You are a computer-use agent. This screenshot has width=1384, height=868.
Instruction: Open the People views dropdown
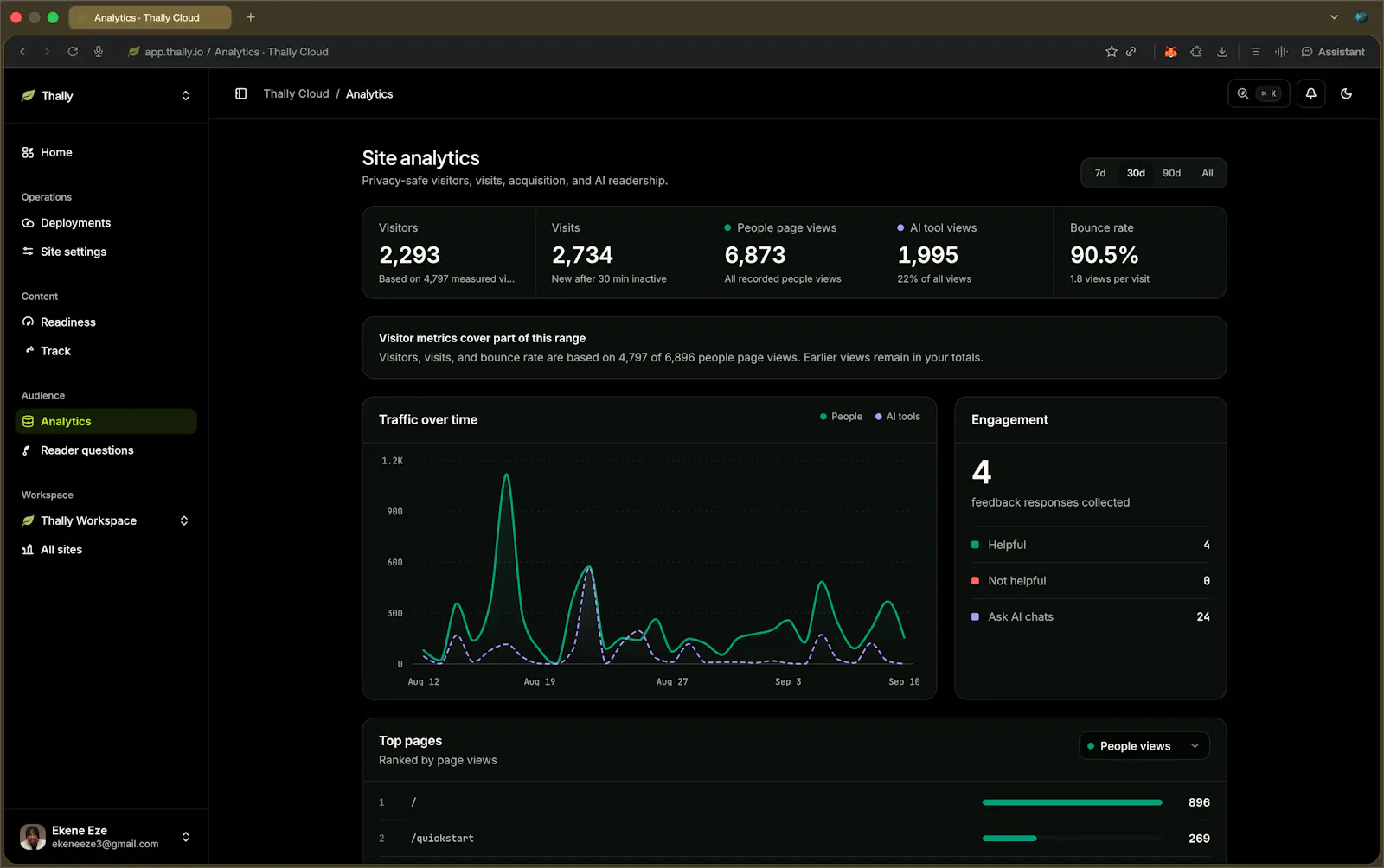[x=1144, y=746]
